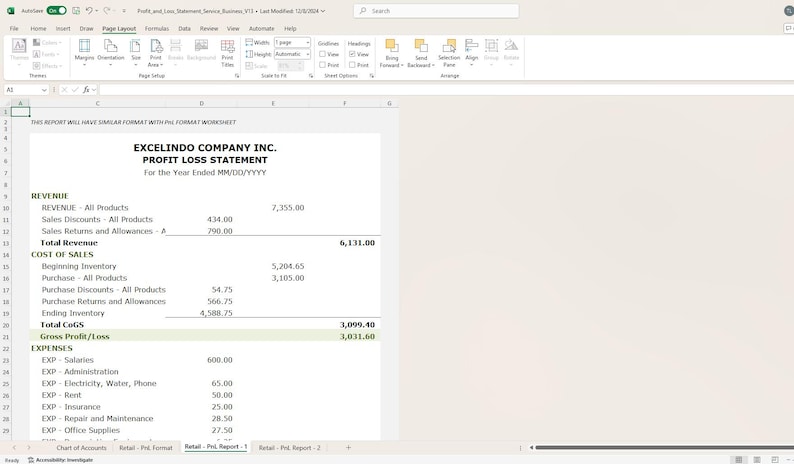Open the File menu
Viewport: 794px width, 464px height.
[x=14, y=29]
